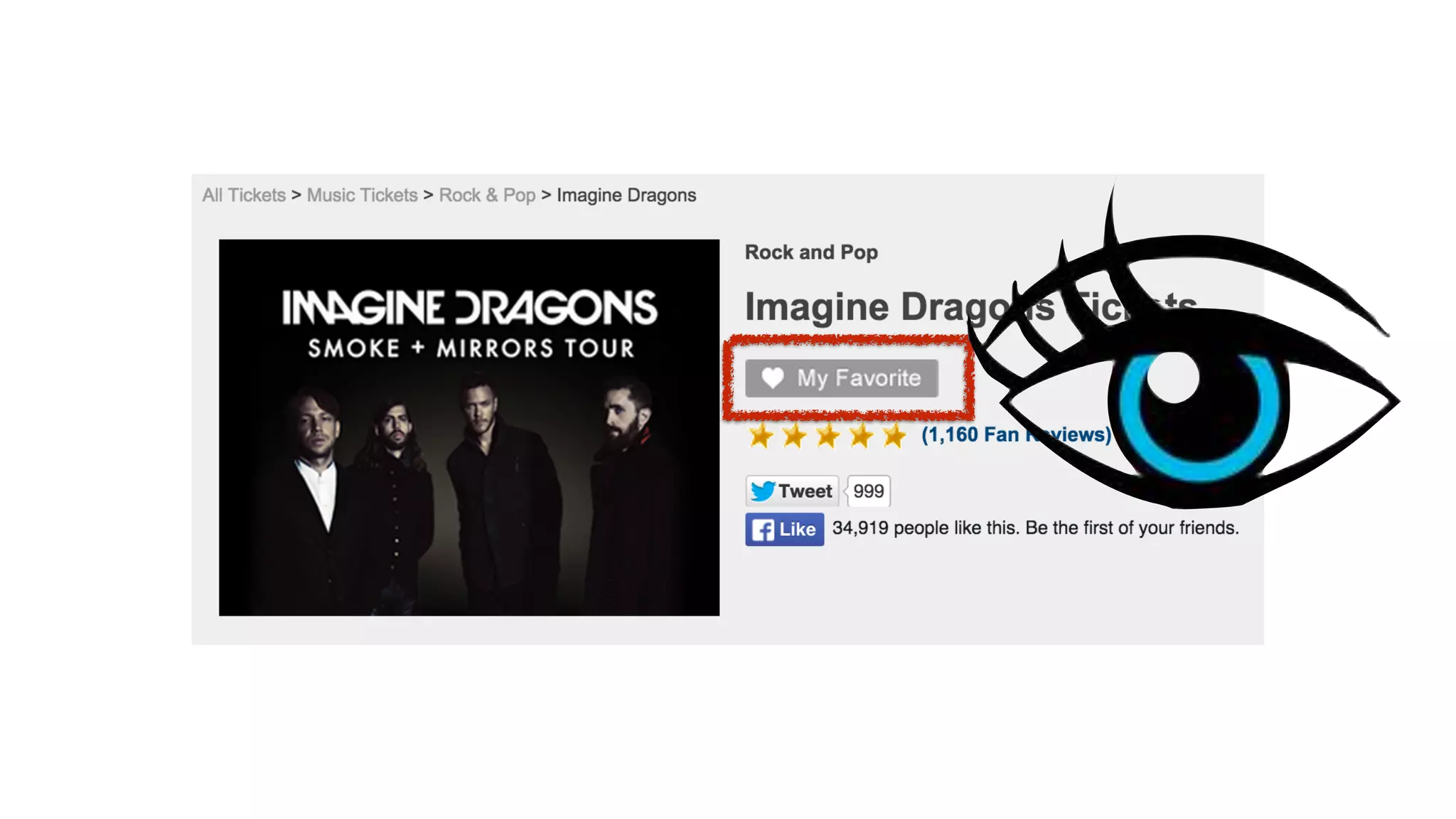Viewport: 1456px width, 819px height.
Task: Open the Music Tickets breadcrumb
Action: (362, 195)
